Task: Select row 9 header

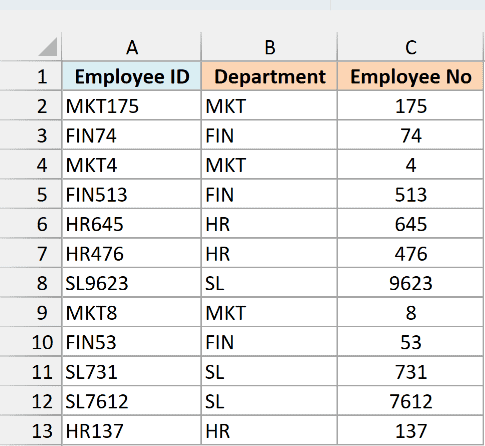Action: click(x=31, y=312)
